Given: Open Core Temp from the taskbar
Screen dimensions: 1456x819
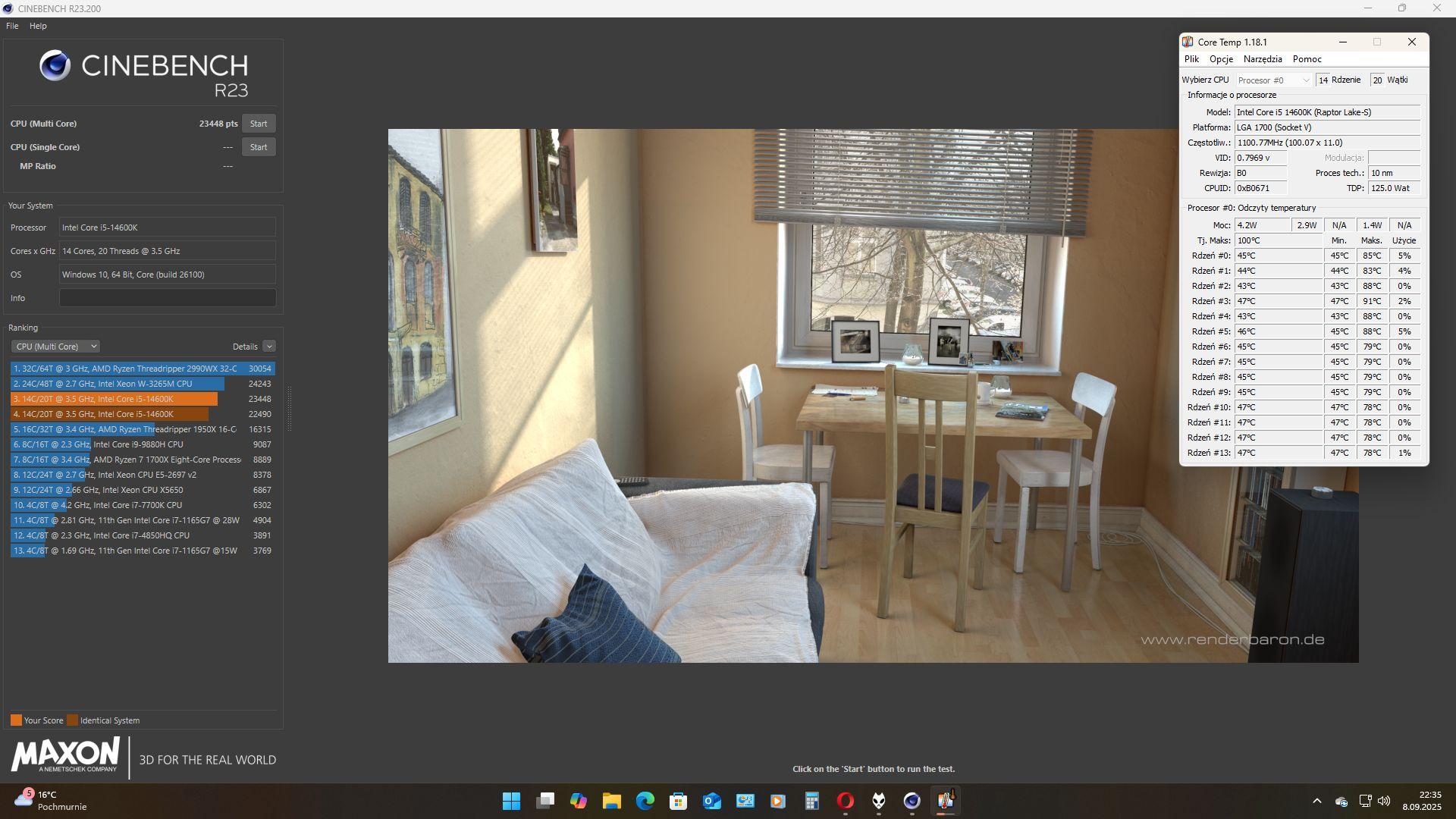Looking at the screenshot, I should (x=945, y=801).
